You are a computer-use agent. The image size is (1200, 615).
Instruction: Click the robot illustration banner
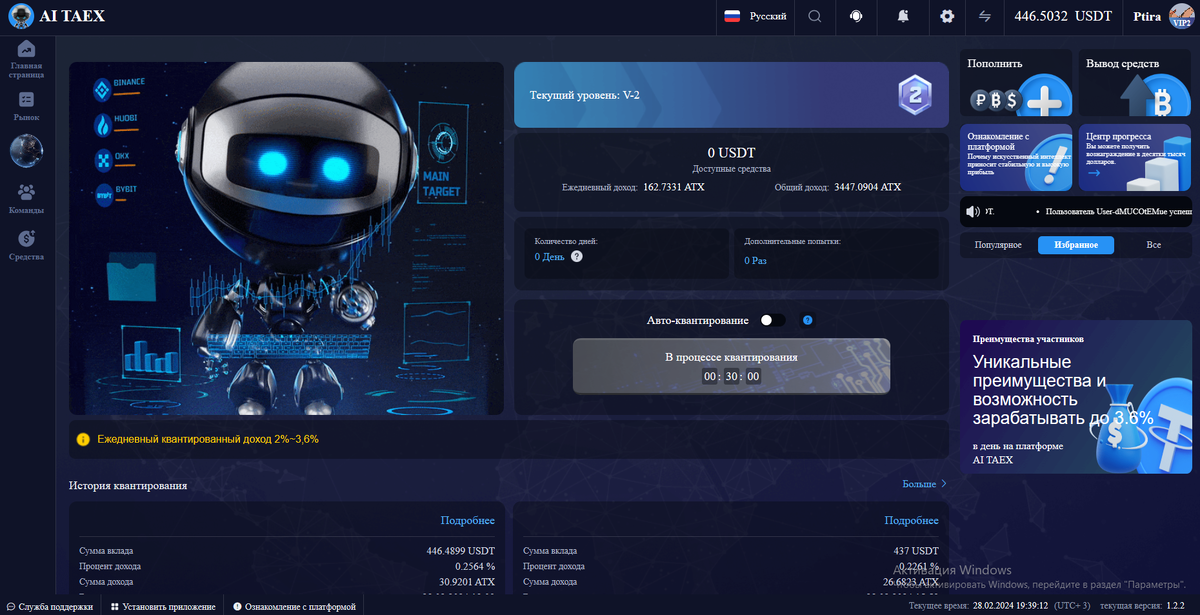tap(286, 238)
